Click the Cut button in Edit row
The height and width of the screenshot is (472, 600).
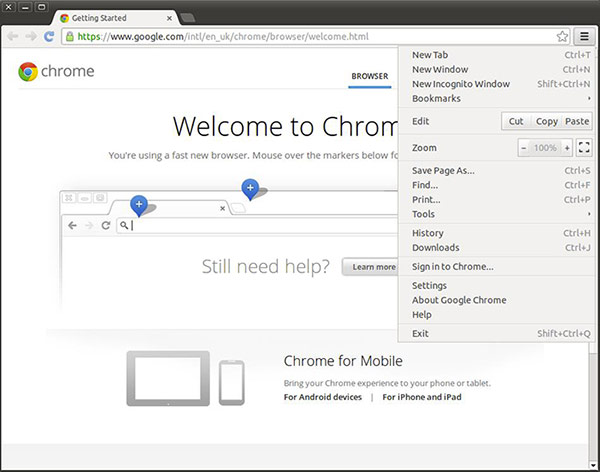click(x=515, y=121)
